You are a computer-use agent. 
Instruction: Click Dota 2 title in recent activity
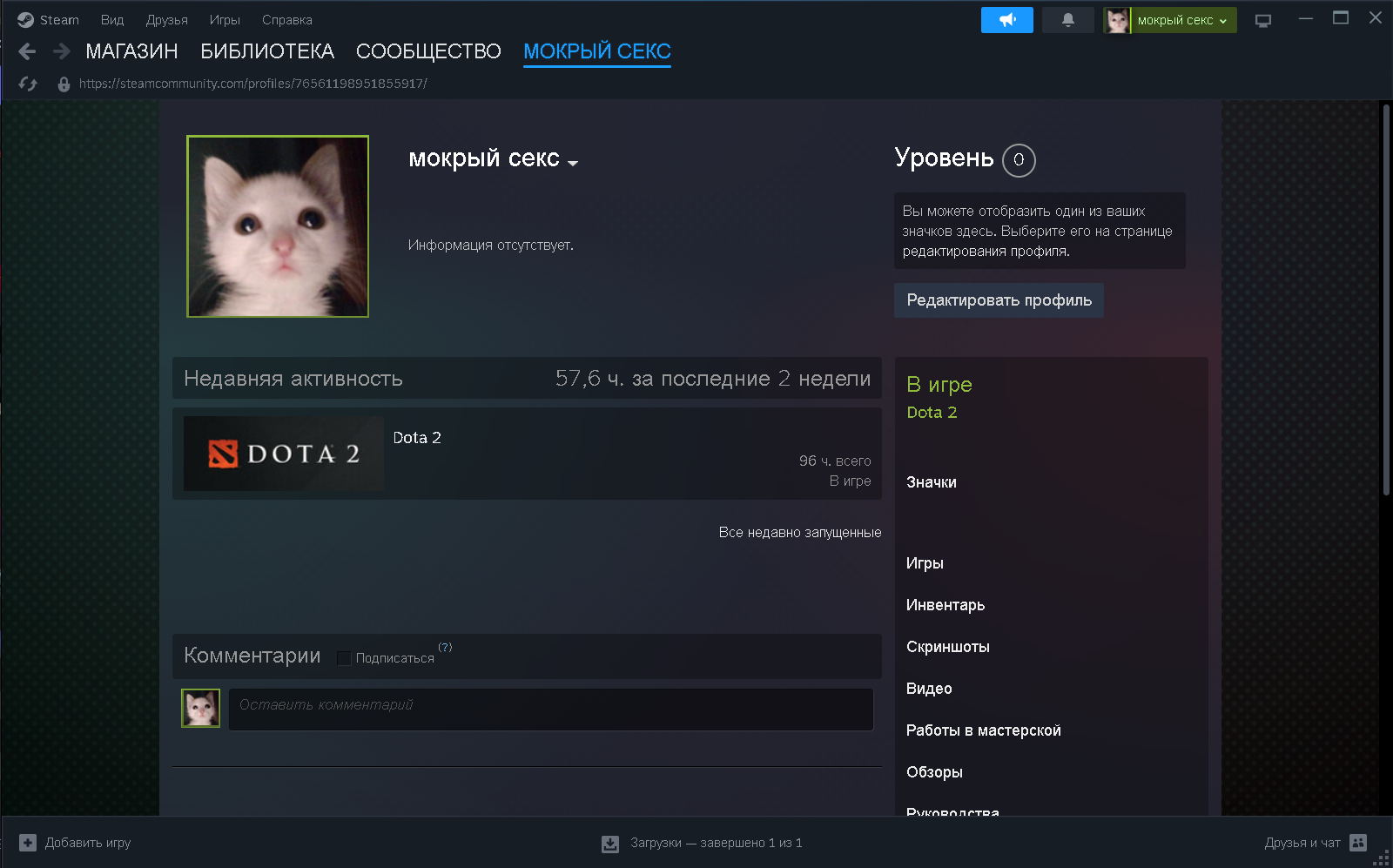(x=417, y=438)
